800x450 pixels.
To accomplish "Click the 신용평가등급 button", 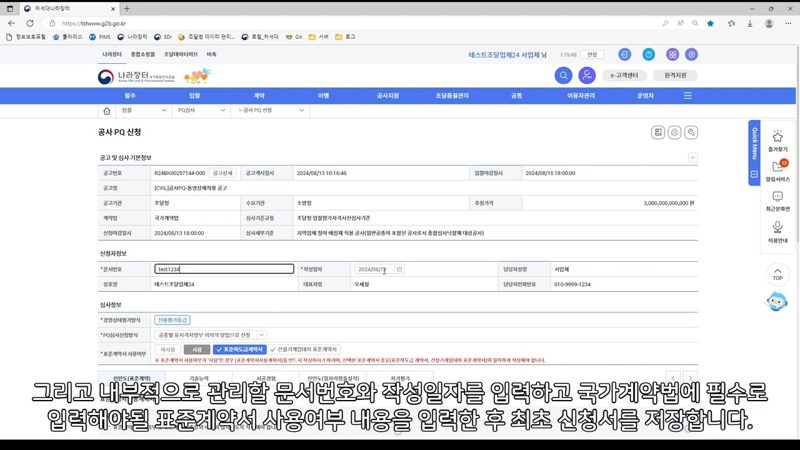I will click(x=172, y=320).
